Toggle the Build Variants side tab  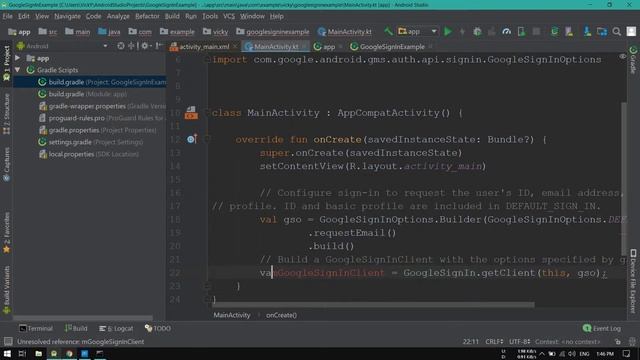pos(7,289)
